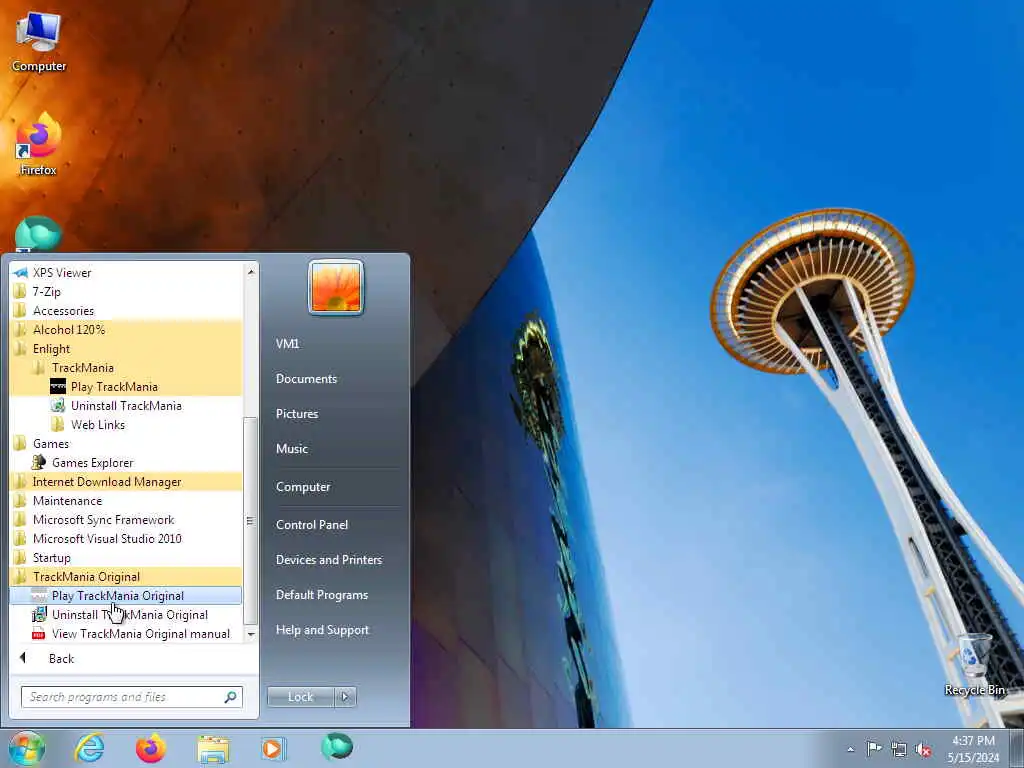Open Documents from the Start menu
This screenshot has width=1024, height=768.
[306, 379]
